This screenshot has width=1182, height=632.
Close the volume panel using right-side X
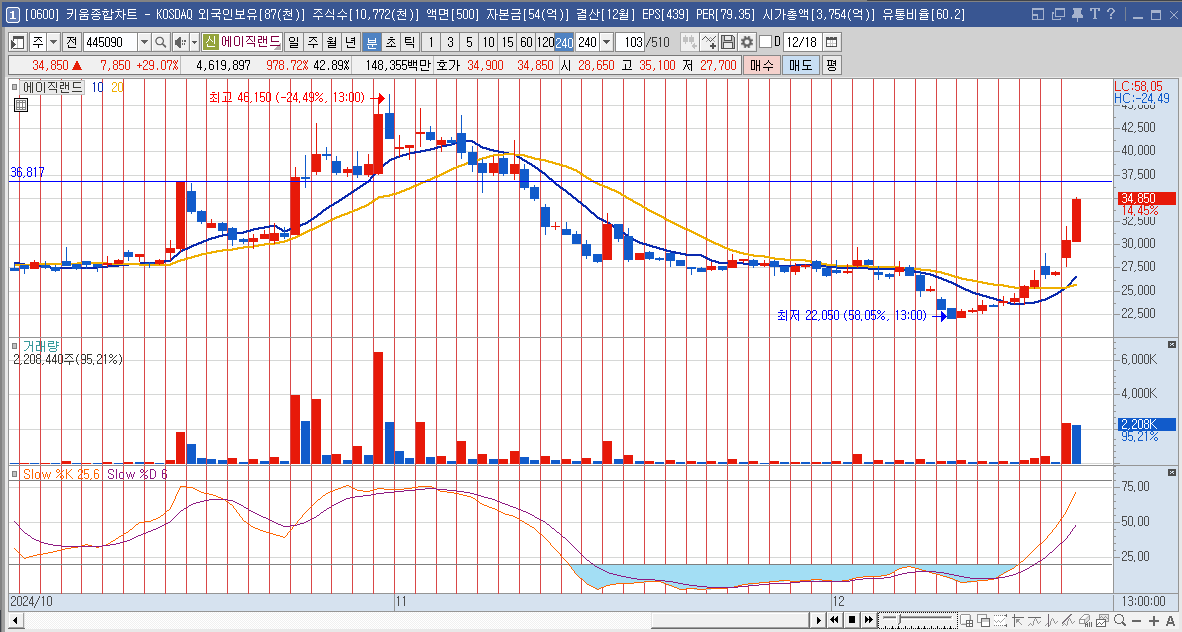pos(1171,343)
